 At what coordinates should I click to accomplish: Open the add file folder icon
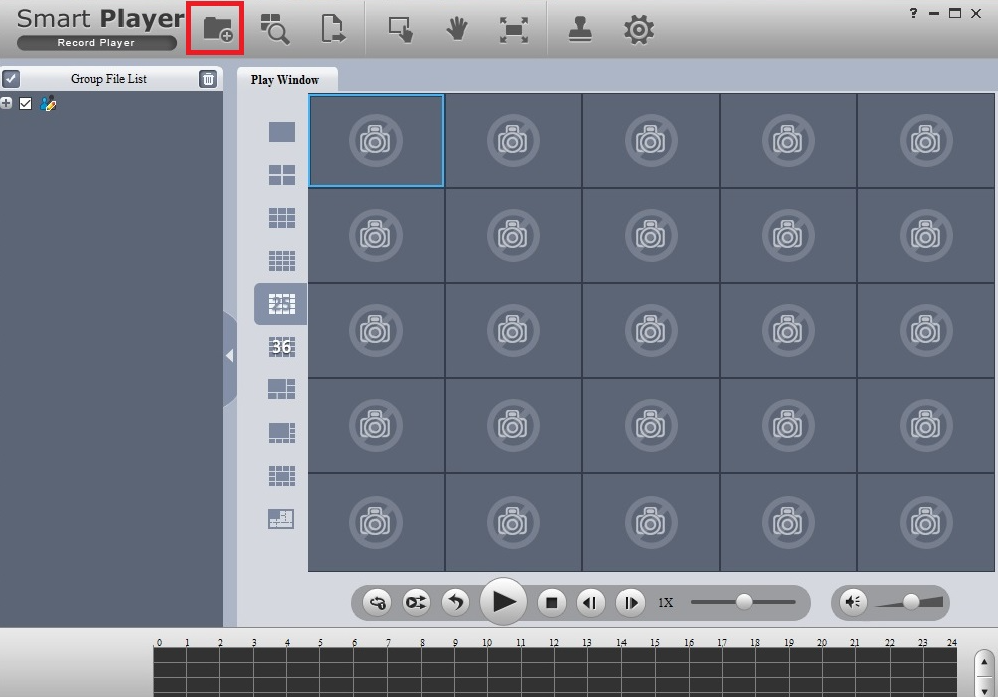[218, 29]
